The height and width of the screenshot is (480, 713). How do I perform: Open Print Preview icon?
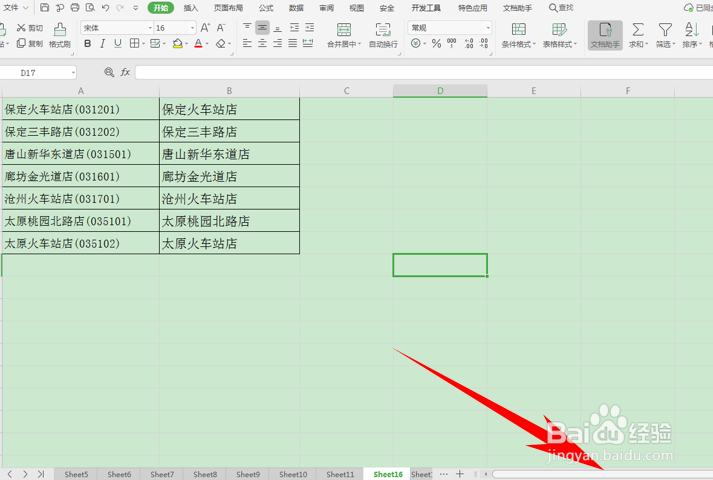(x=90, y=7)
